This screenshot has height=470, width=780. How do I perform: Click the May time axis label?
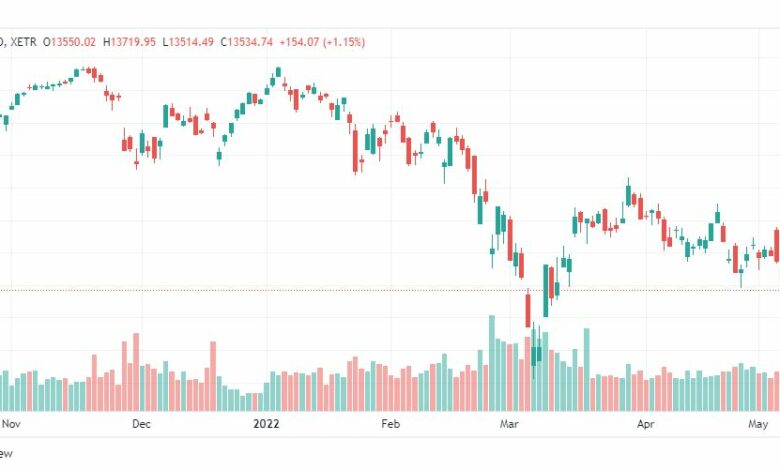pos(758,424)
